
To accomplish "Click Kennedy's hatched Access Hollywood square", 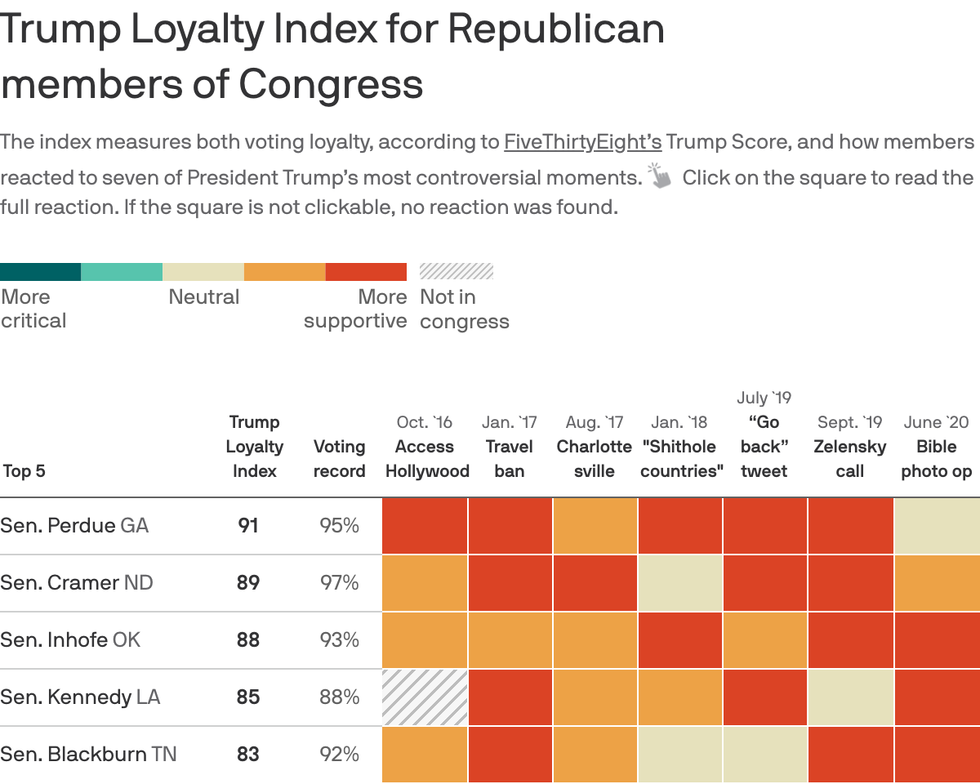I will [425, 698].
